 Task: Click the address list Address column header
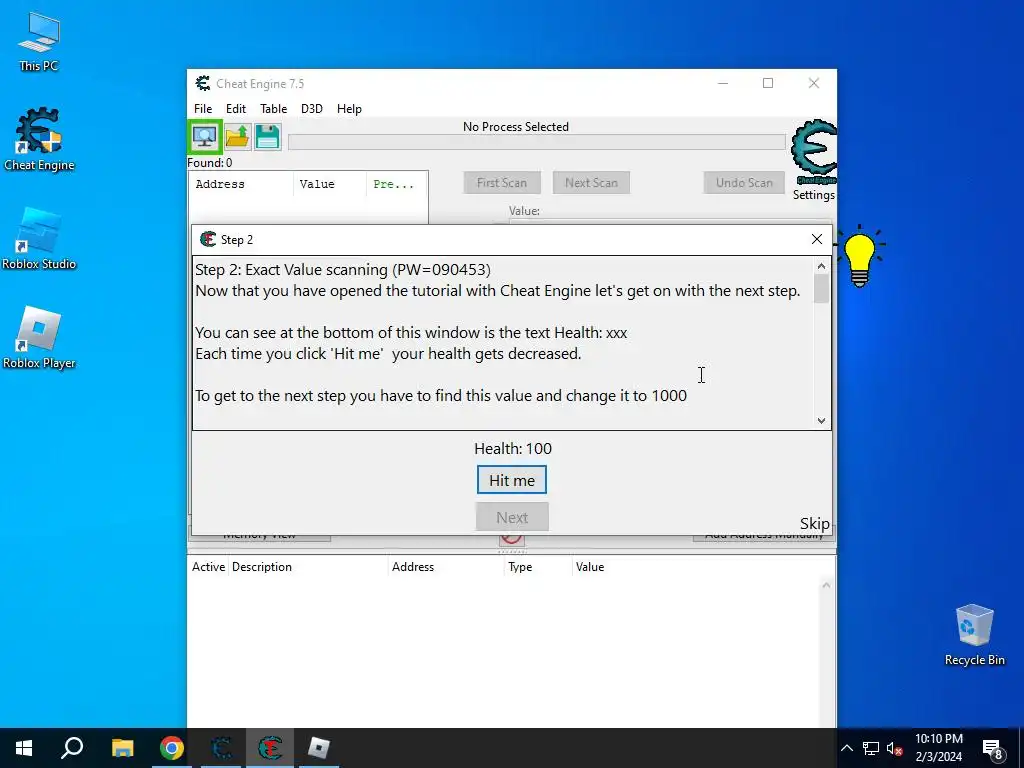(x=447, y=567)
